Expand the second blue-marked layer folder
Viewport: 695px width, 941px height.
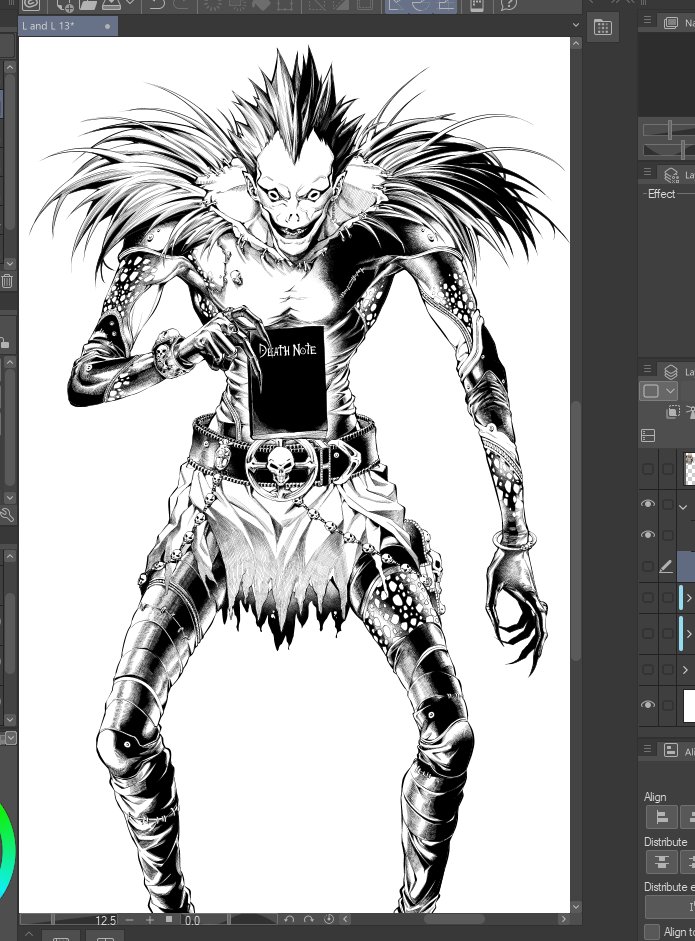coord(689,634)
